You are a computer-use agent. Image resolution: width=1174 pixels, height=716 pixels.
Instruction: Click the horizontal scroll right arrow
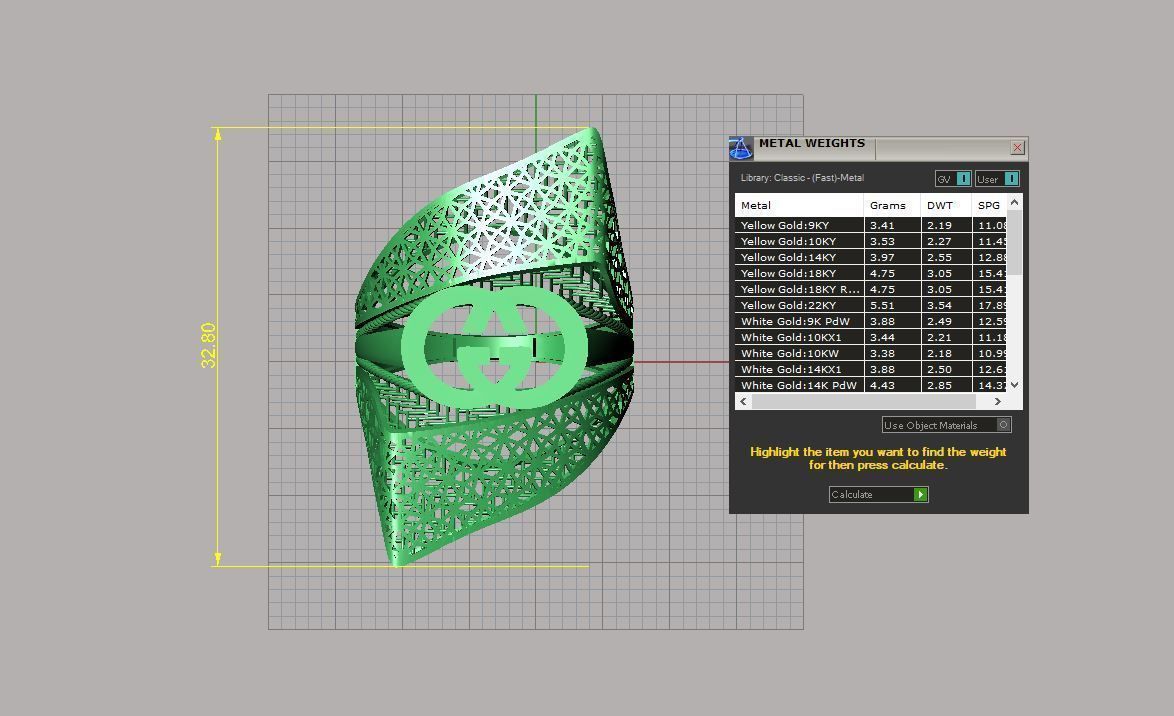tap(997, 401)
